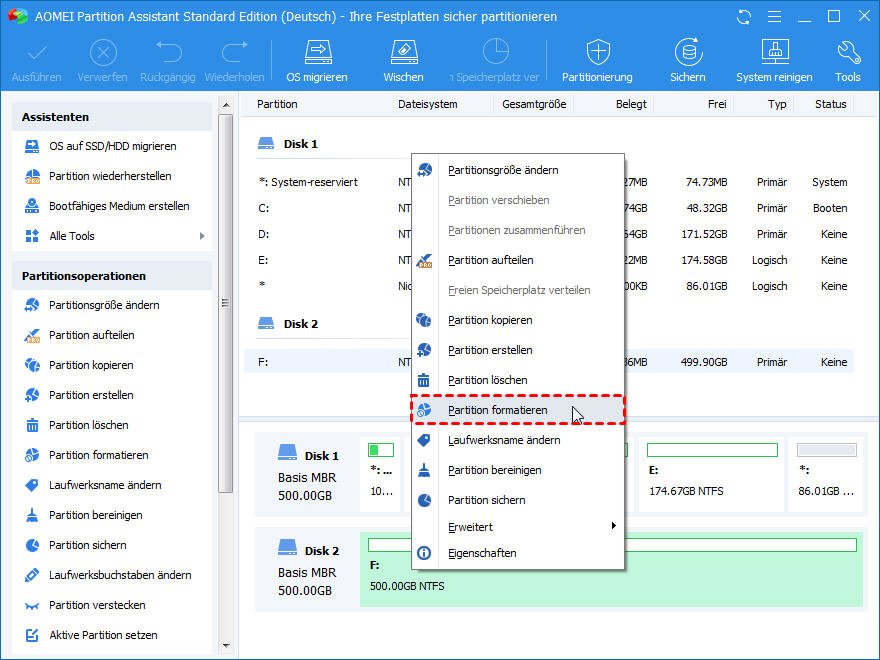Screen dimensions: 880x660
Task: Click the Ausführen toolbar icon
Action: tap(36, 58)
